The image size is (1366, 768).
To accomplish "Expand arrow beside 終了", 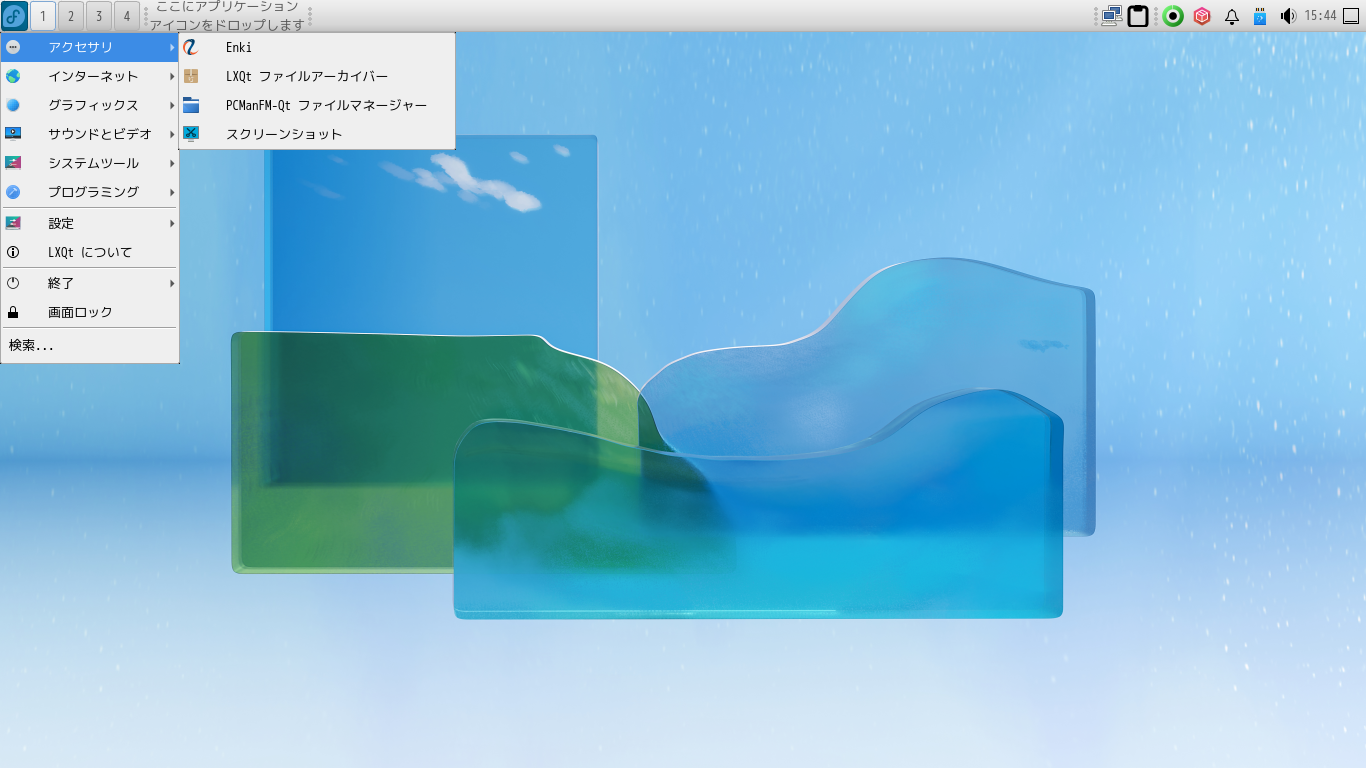I will [172, 283].
